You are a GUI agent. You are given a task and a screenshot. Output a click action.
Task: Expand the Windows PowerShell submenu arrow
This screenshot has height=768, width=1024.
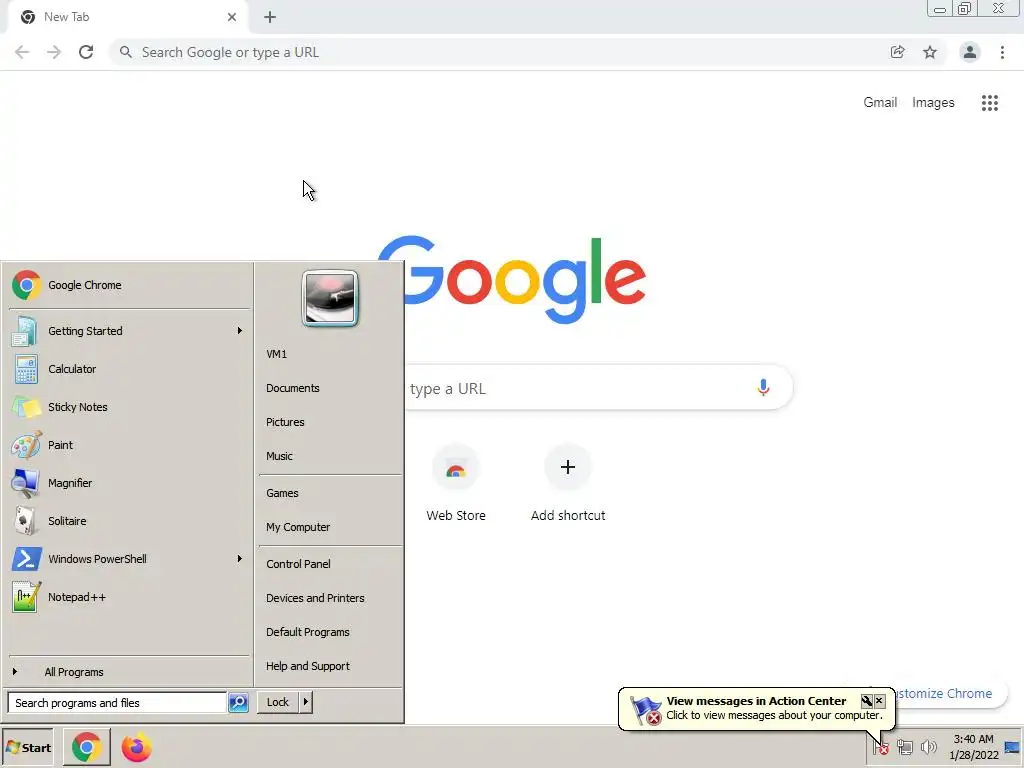(x=240, y=559)
